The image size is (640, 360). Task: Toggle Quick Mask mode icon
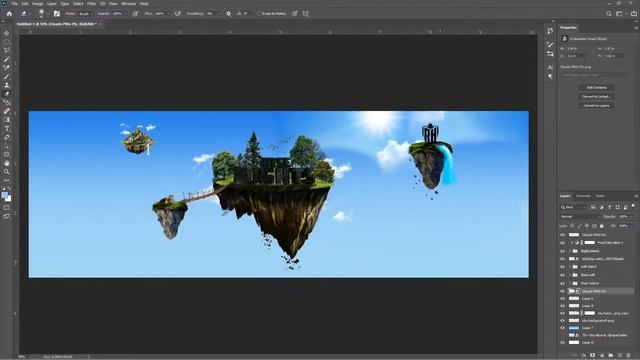(x=7, y=208)
